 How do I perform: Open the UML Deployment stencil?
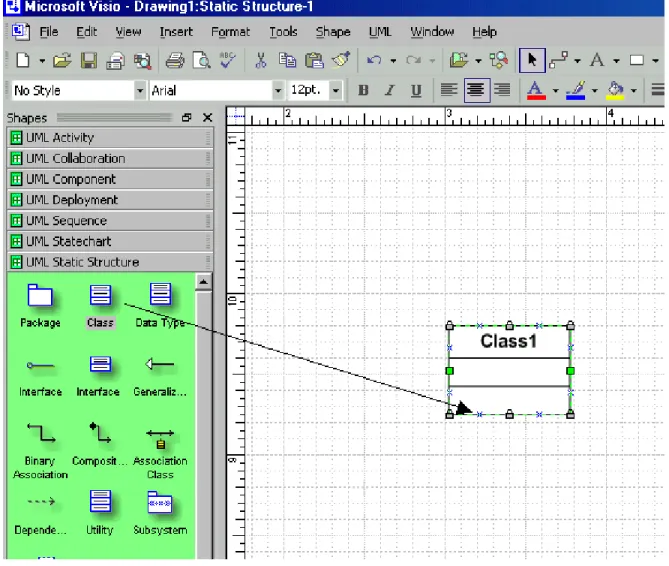pyautogui.click(x=110, y=200)
